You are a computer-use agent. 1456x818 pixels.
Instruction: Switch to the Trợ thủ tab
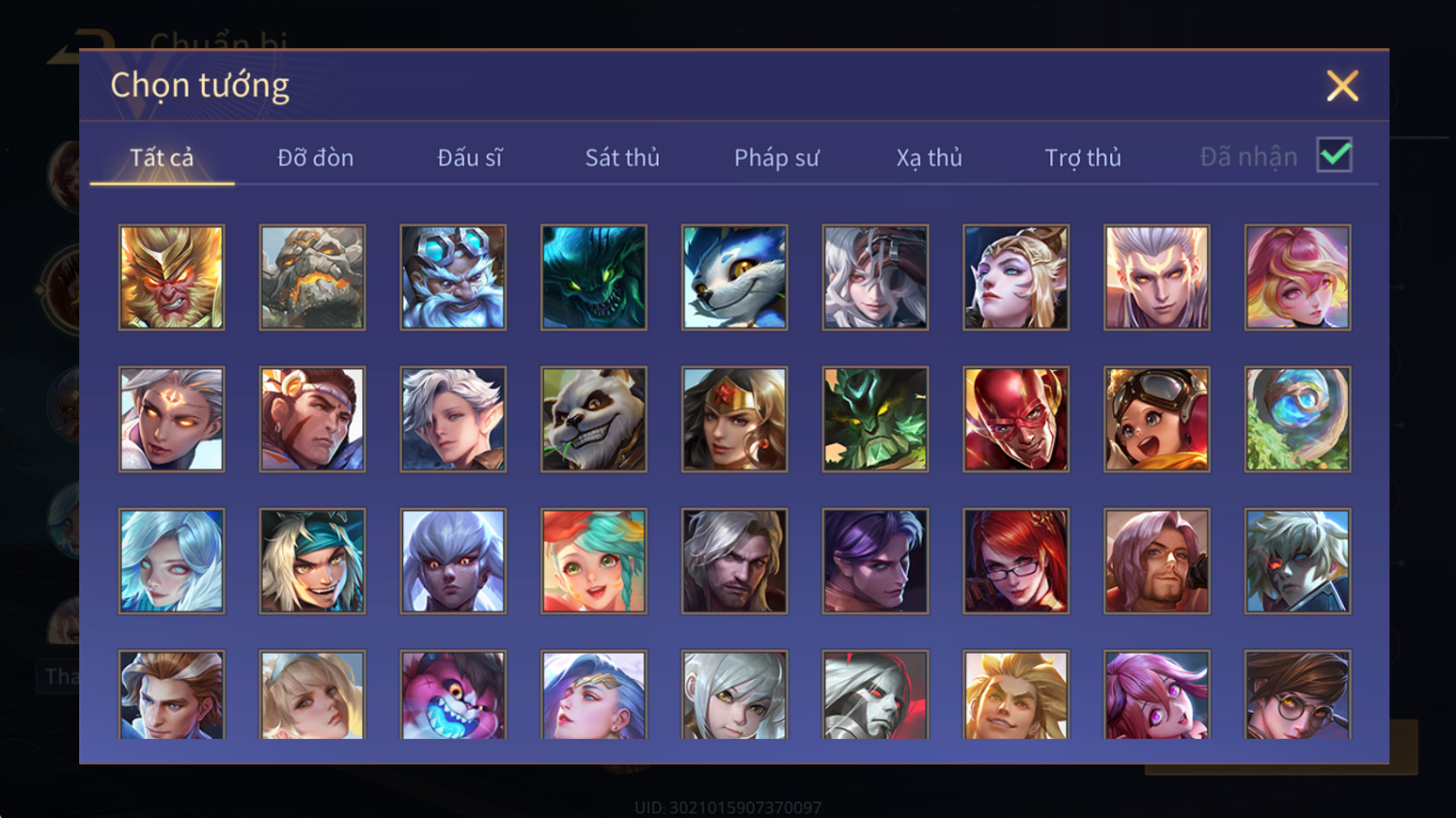click(x=1083, y=157)
